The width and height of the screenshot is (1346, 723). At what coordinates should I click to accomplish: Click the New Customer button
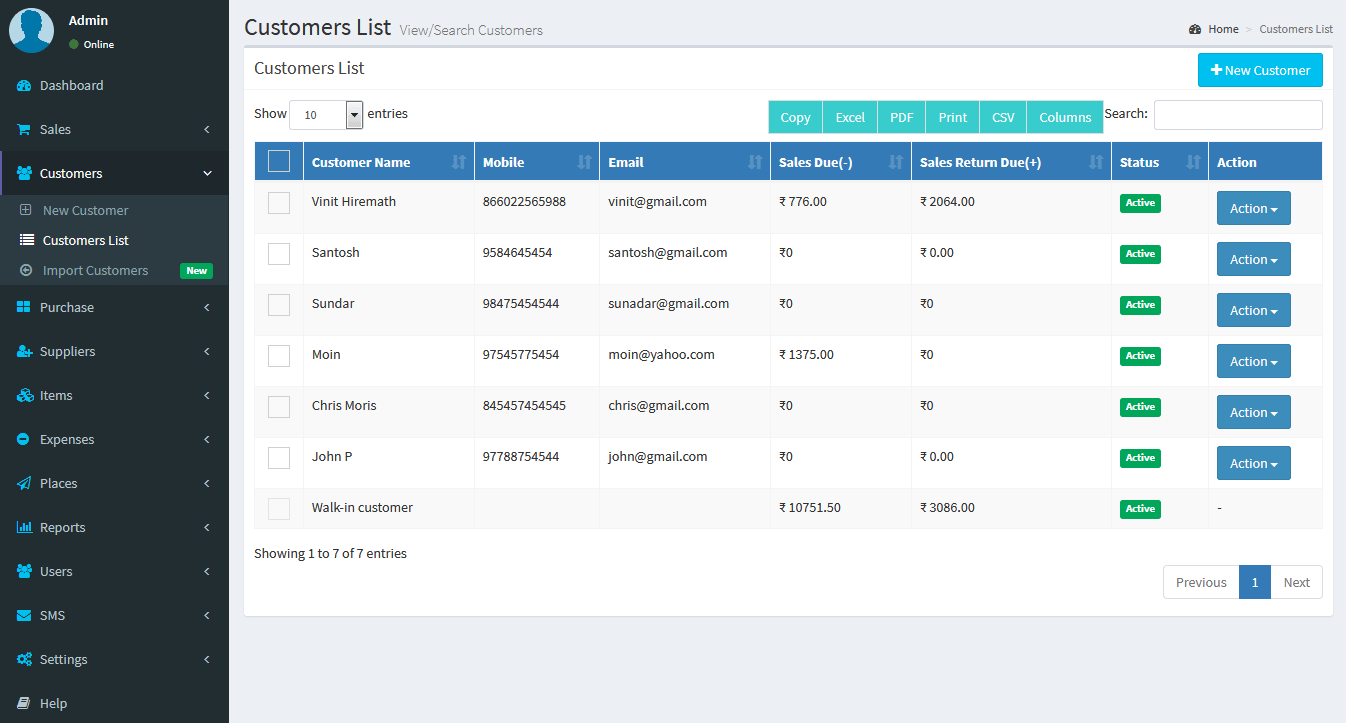point(1260,70)
